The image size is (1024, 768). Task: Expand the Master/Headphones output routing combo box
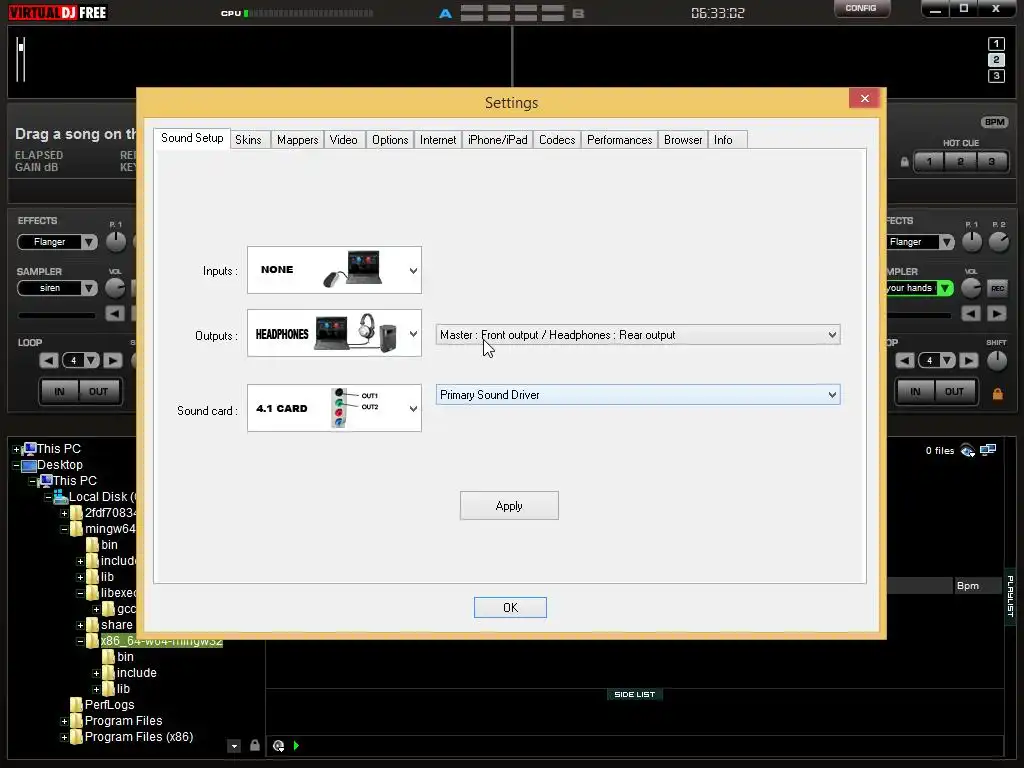click(x=638, y=335)
